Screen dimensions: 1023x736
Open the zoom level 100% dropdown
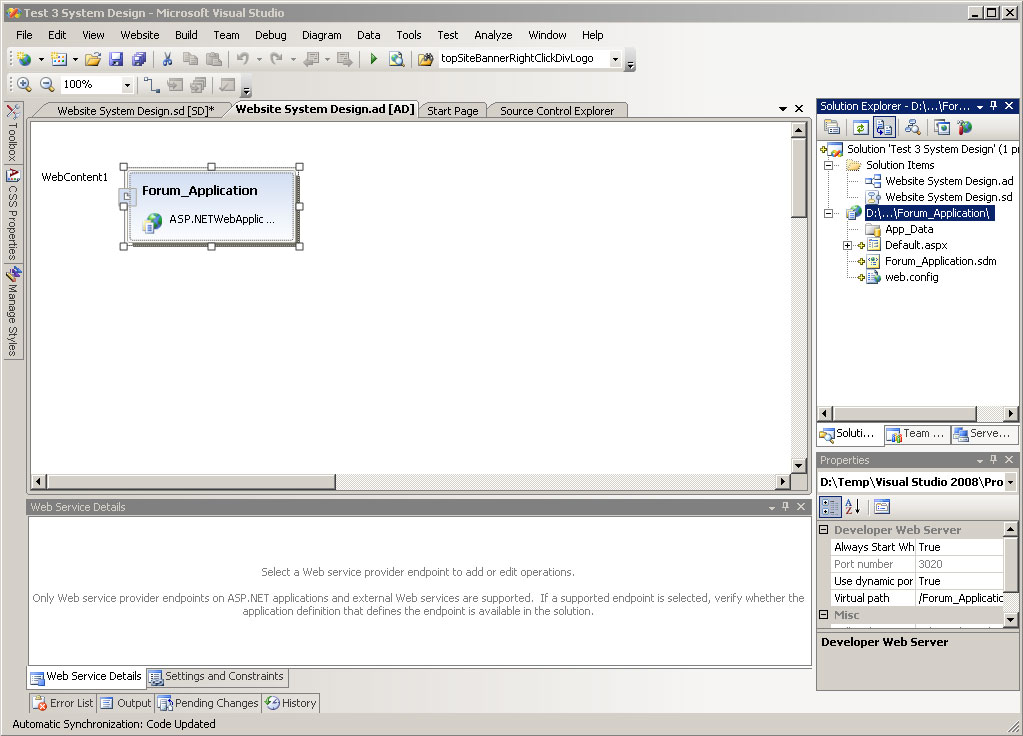tap(127, 85)
